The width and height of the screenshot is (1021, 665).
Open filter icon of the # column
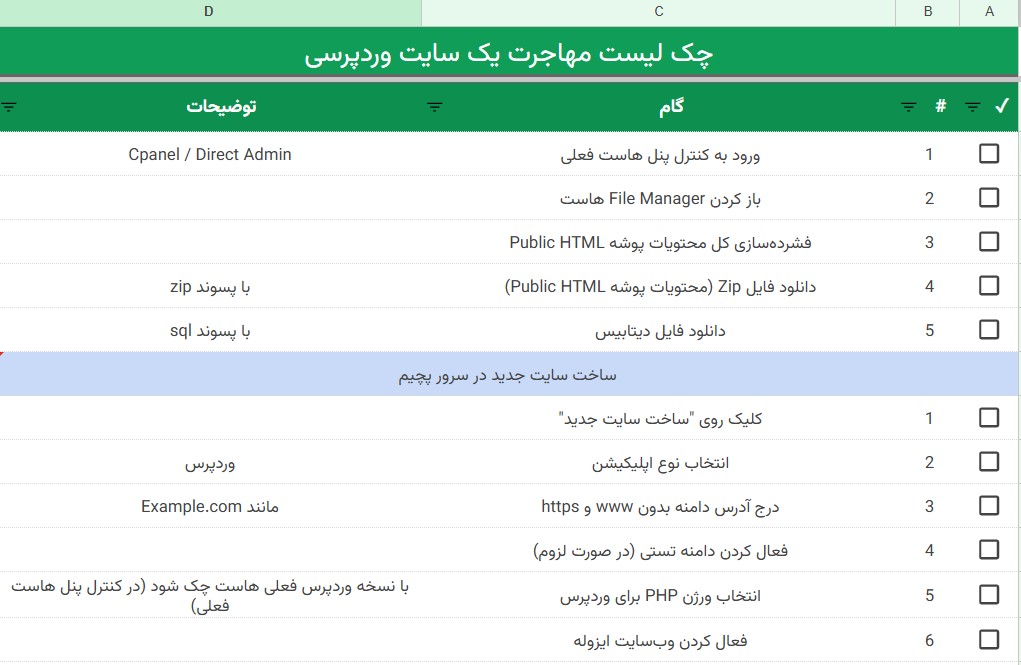point(908,107)
